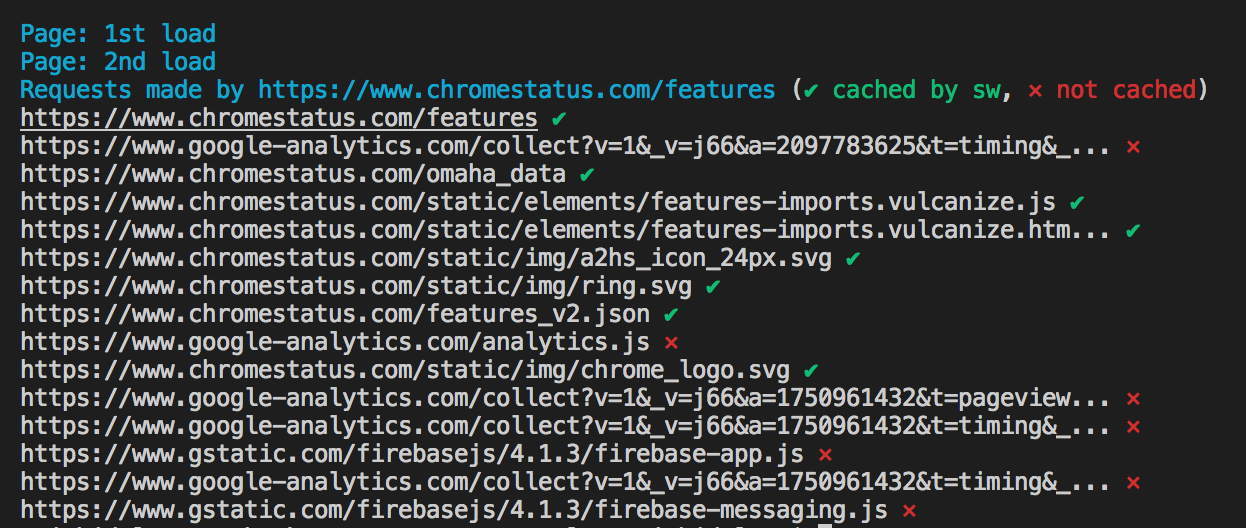Click the red cross in the "not cached" legend
Image resolution: width=1246 pixels, height=528 pixels.
1035,90
